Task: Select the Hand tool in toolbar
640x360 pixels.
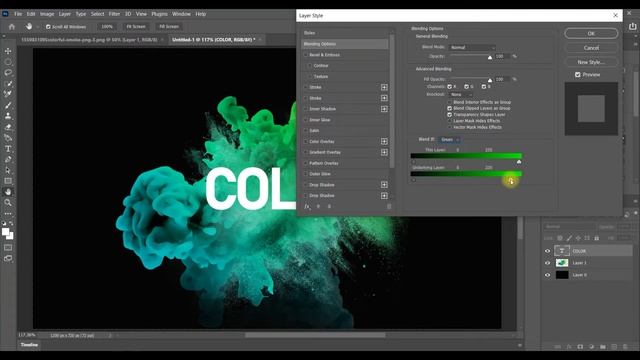Action: [8, 192]
